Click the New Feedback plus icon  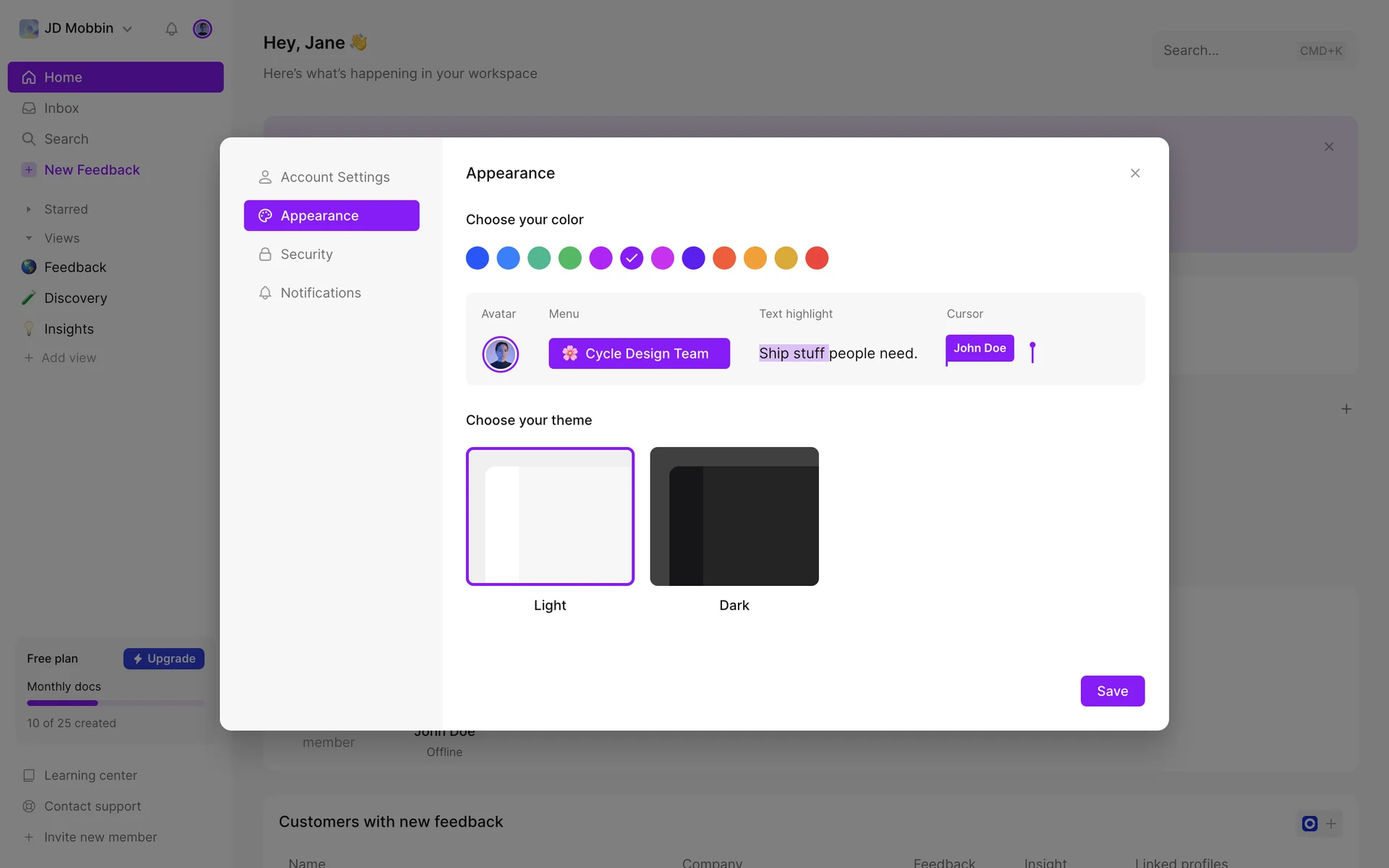pyautogui.click(x=29, y=170)
